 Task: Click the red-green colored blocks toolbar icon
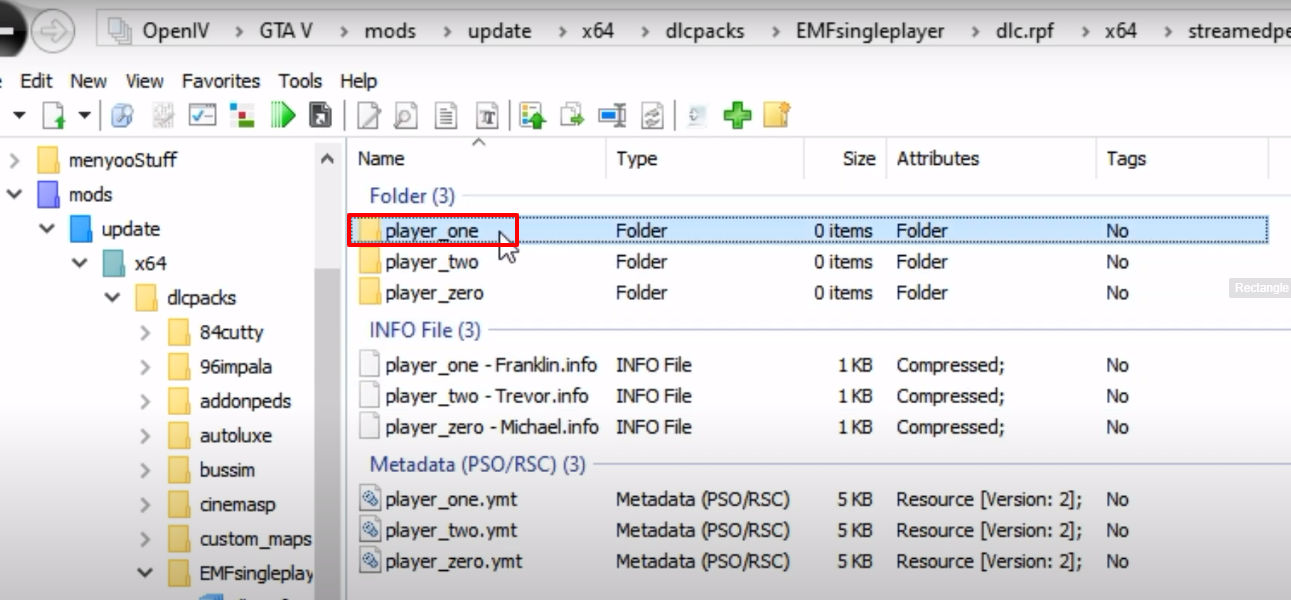[242, 115]
